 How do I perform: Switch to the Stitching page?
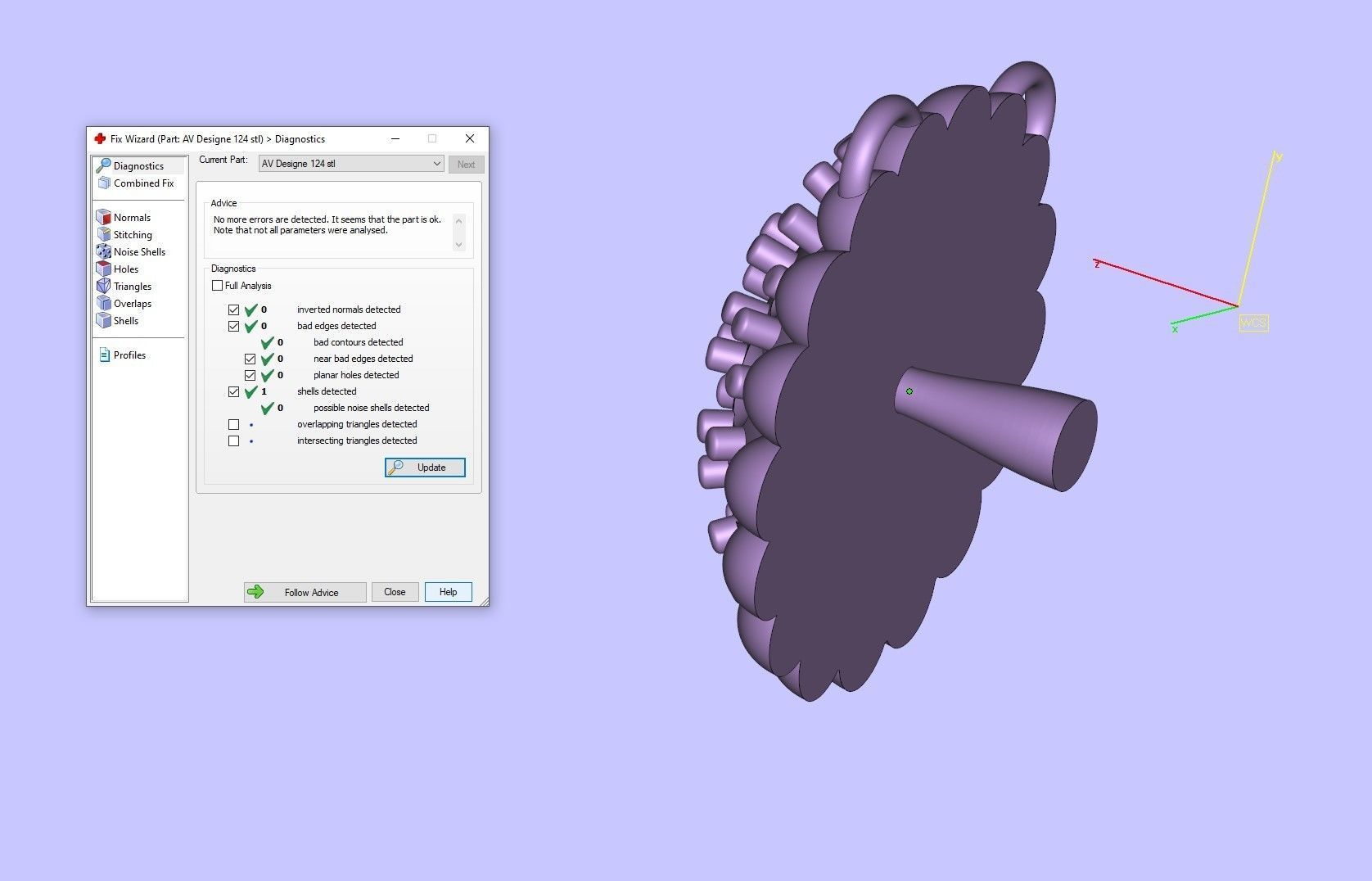(x=133, y=235)
